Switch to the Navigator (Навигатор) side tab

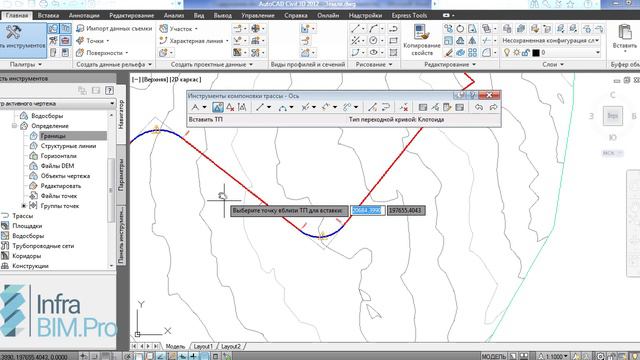(121, 114)
